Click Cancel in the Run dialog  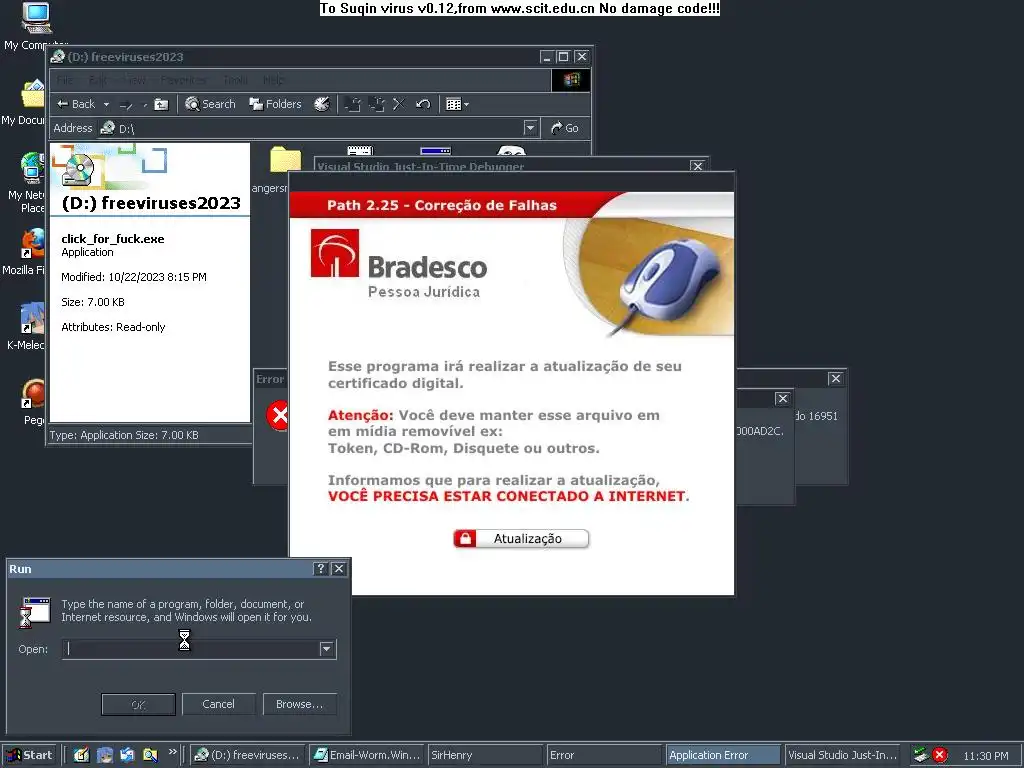[x=218, y=704]
